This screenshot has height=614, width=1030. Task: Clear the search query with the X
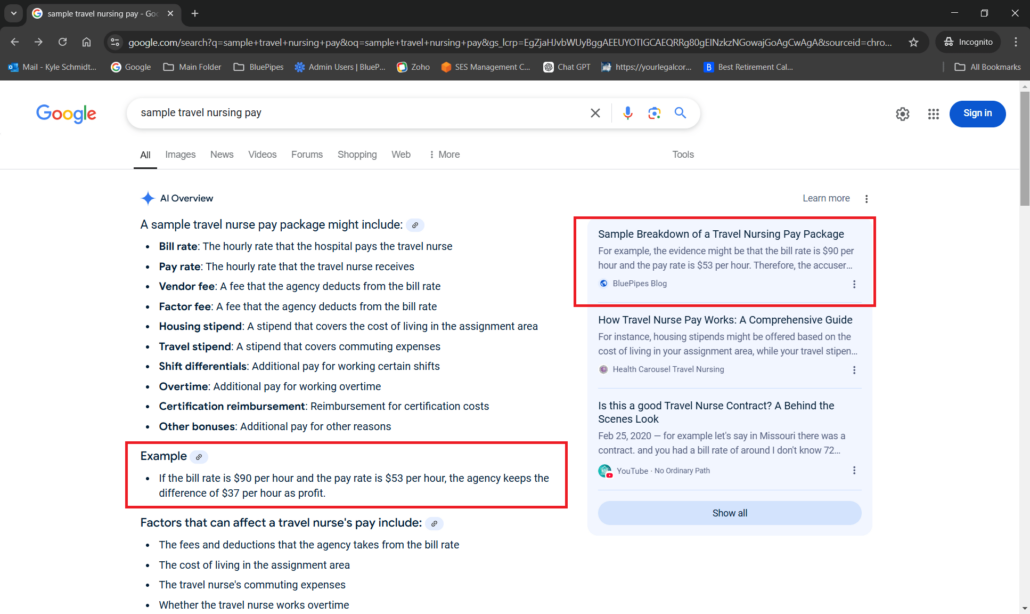pos(595,113)
